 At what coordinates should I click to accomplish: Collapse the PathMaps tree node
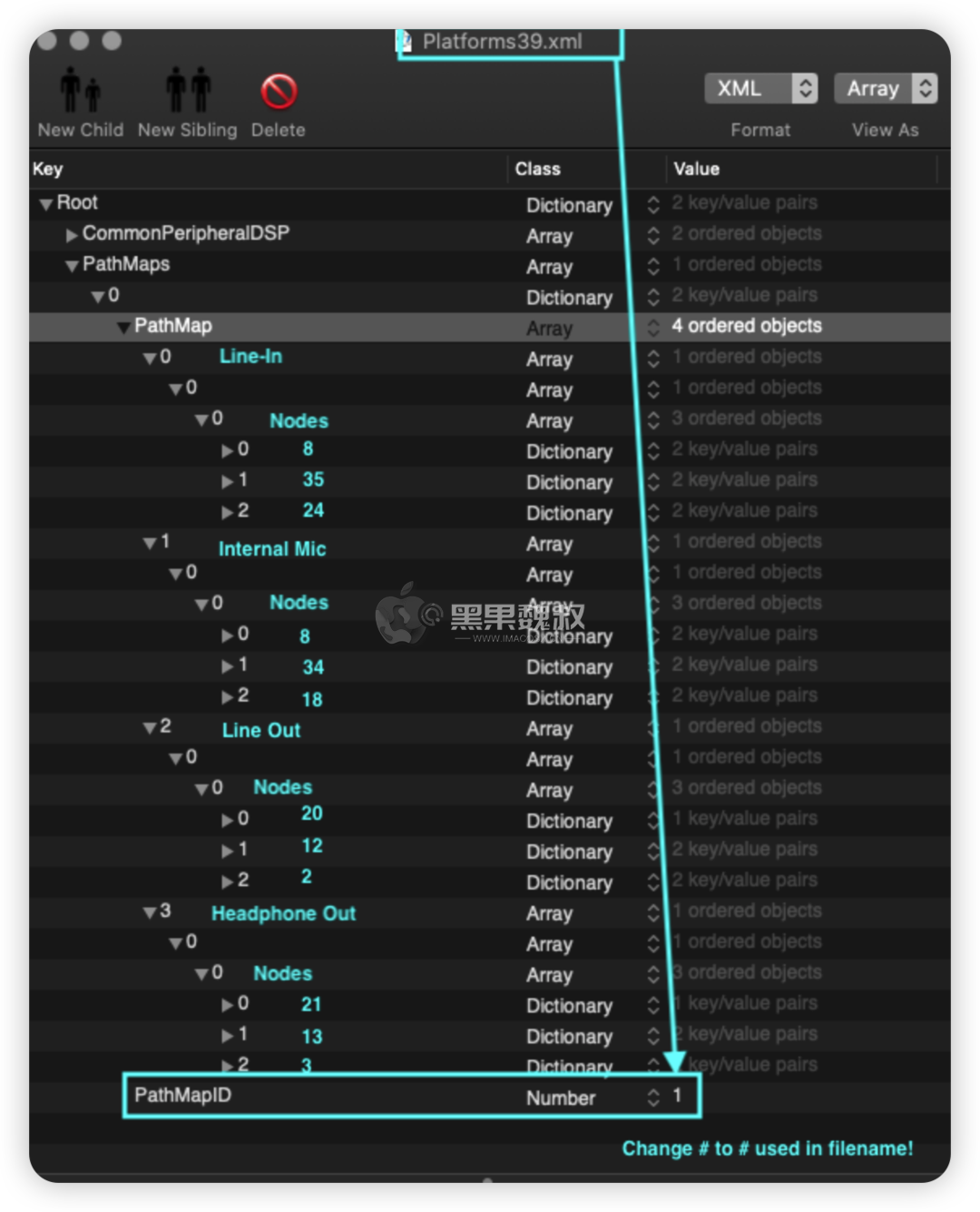click(x=71, y=266)
